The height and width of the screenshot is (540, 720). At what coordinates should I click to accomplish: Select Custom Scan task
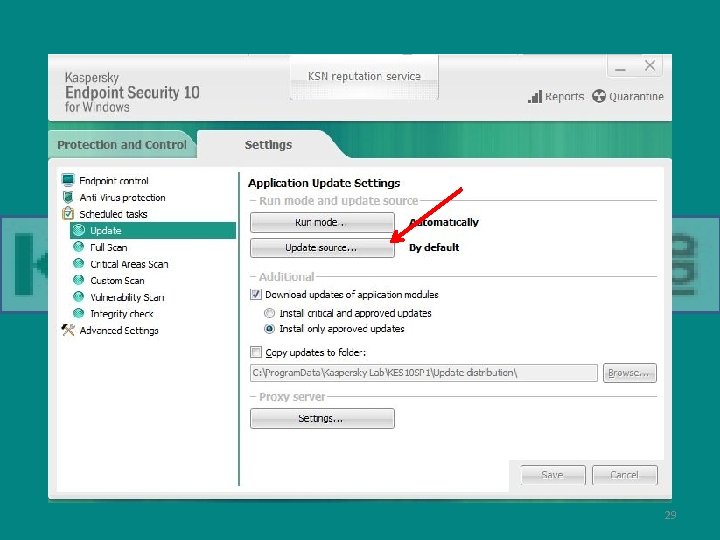(x=118, y=281)
